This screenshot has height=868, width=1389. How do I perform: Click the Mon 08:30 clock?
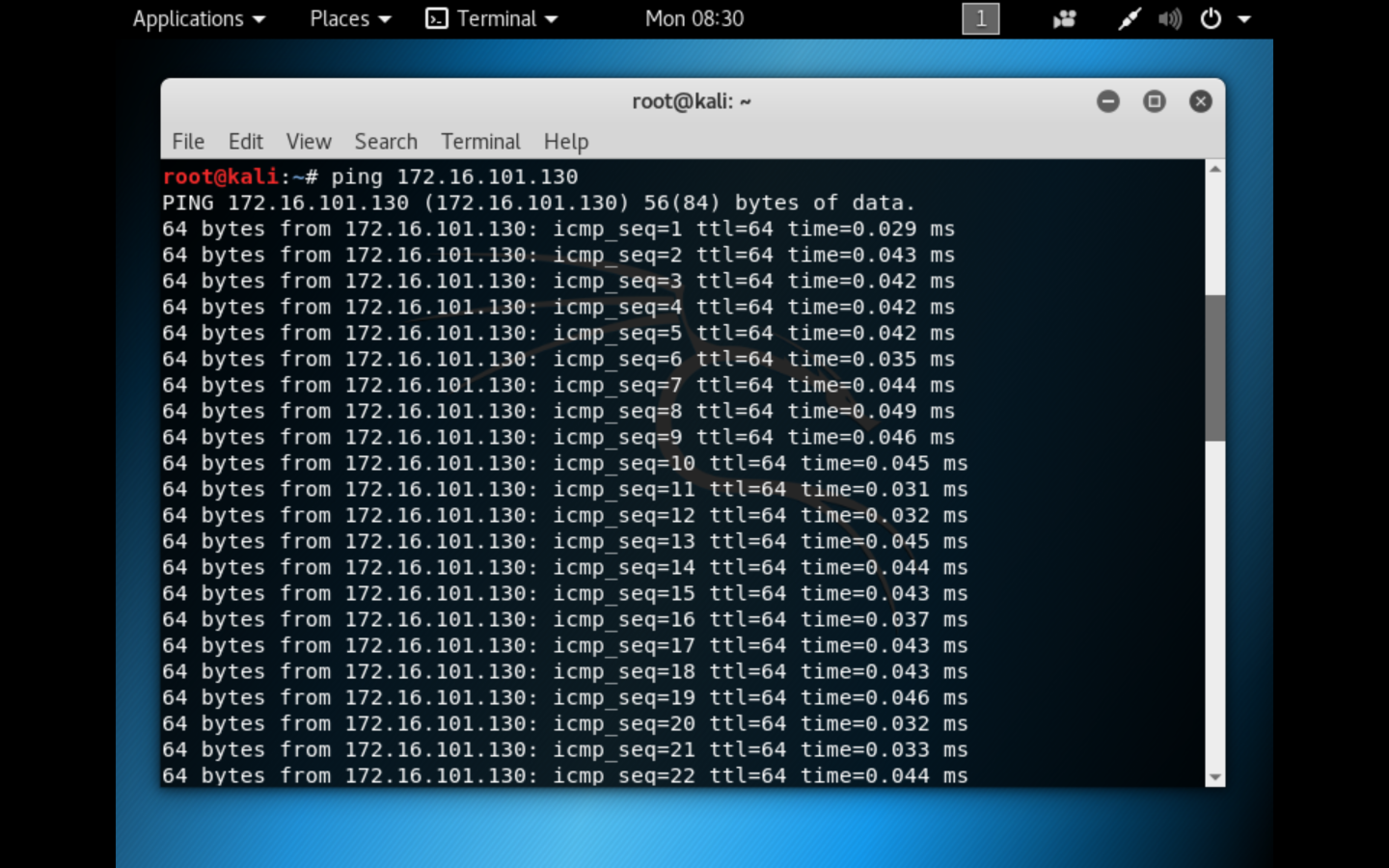(x=694, y=19)
